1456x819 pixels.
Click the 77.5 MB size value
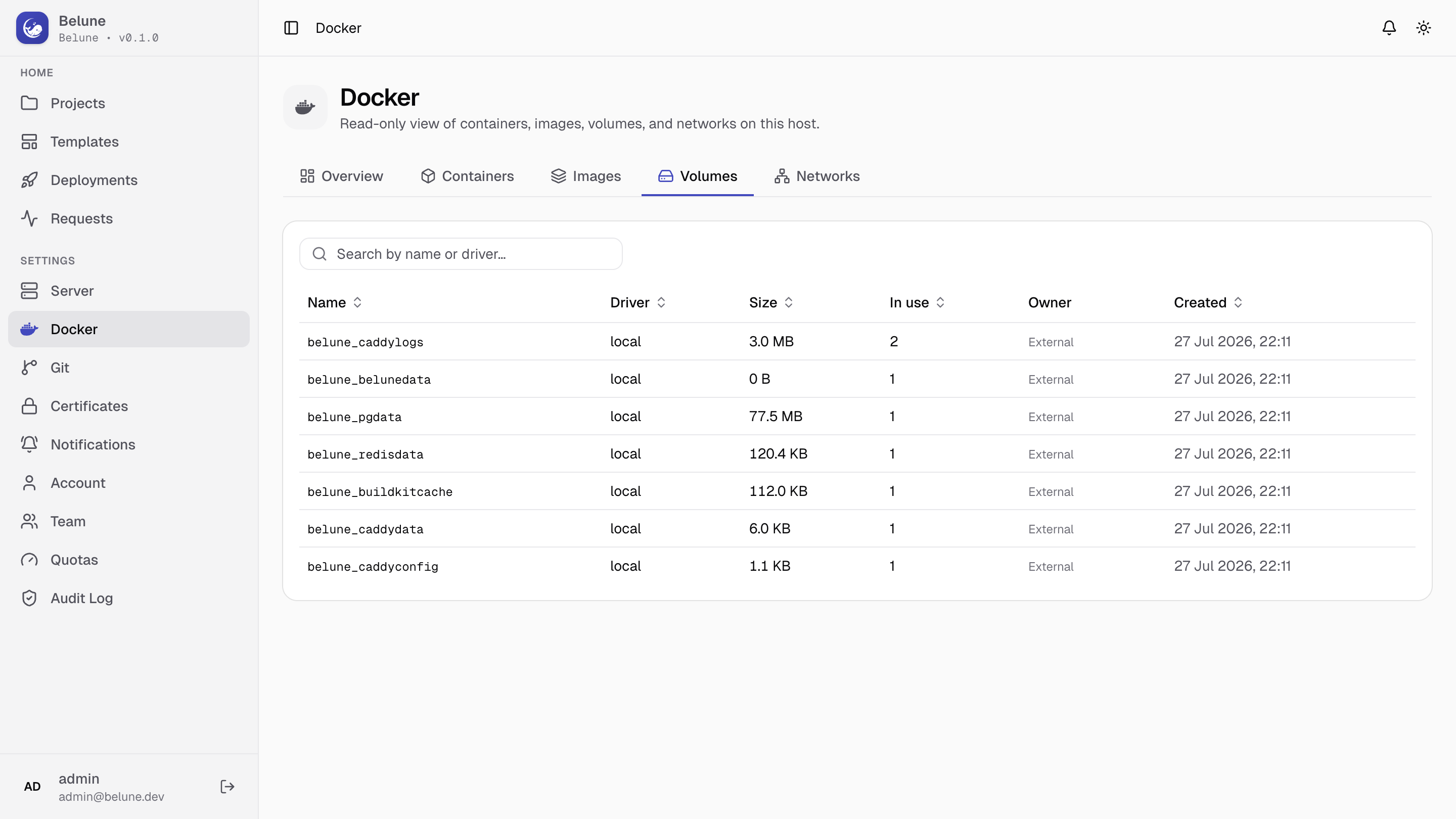pos(776,416)
